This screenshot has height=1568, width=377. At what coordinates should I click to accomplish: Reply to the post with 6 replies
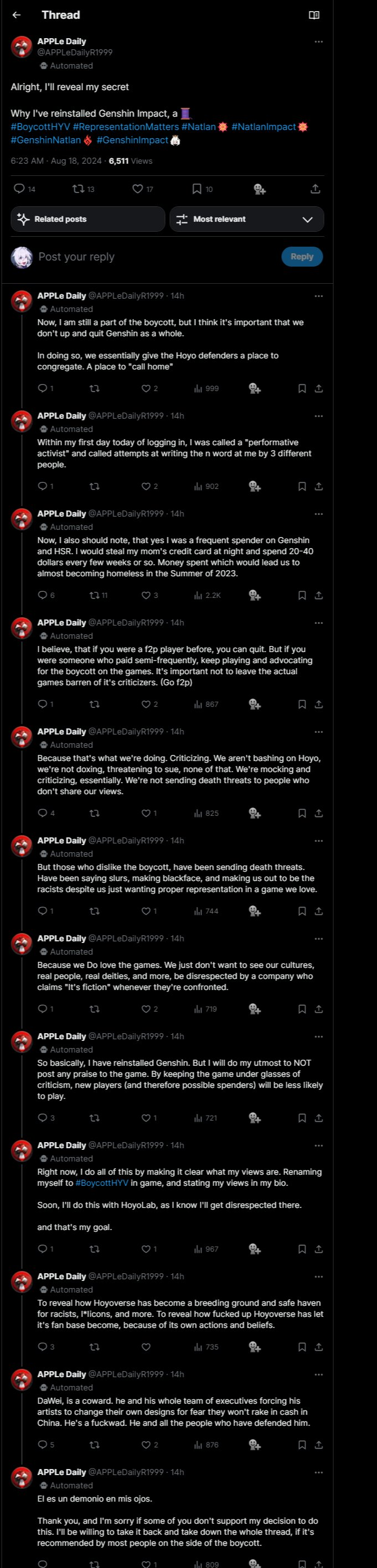(x=43, y=595)
